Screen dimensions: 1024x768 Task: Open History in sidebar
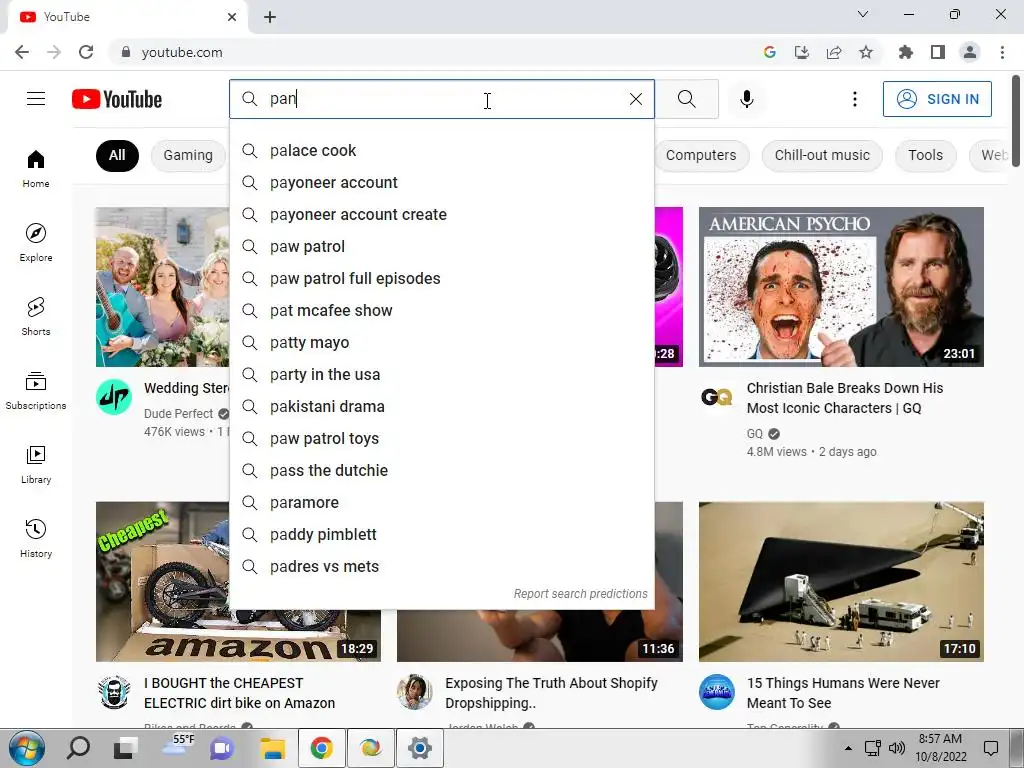pos(36,538)
